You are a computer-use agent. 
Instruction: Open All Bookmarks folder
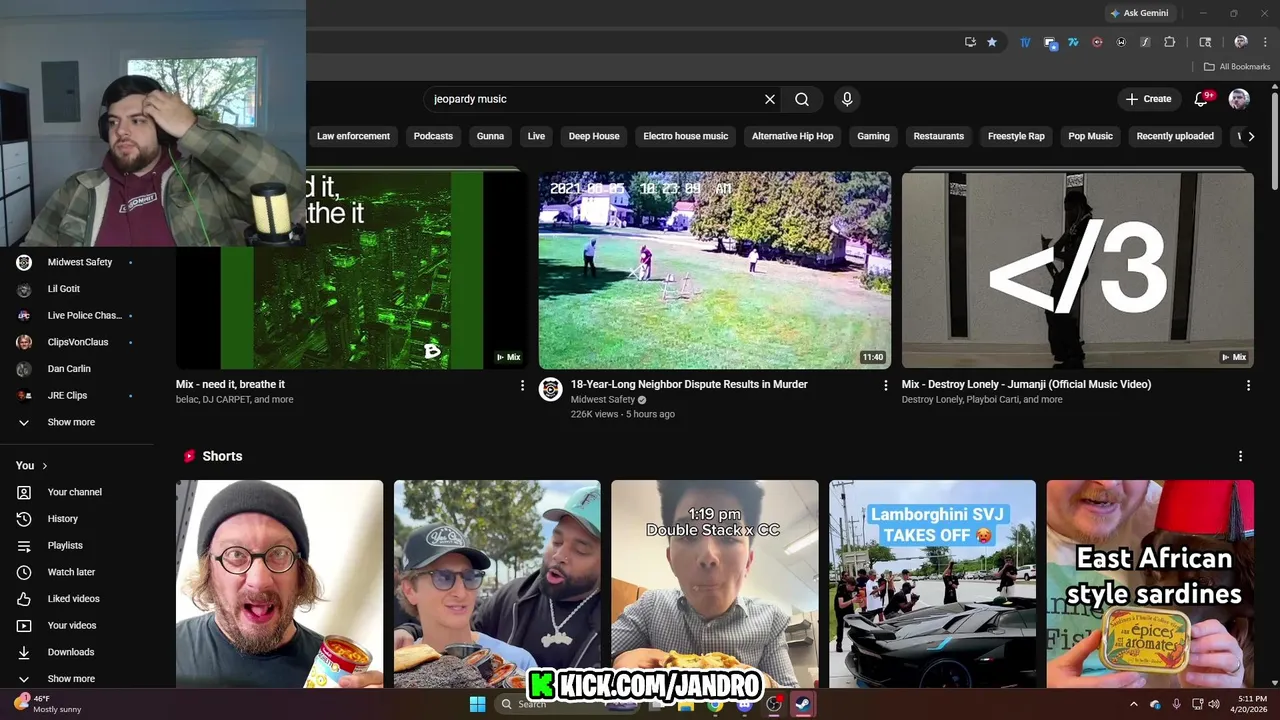(1237, 67)
